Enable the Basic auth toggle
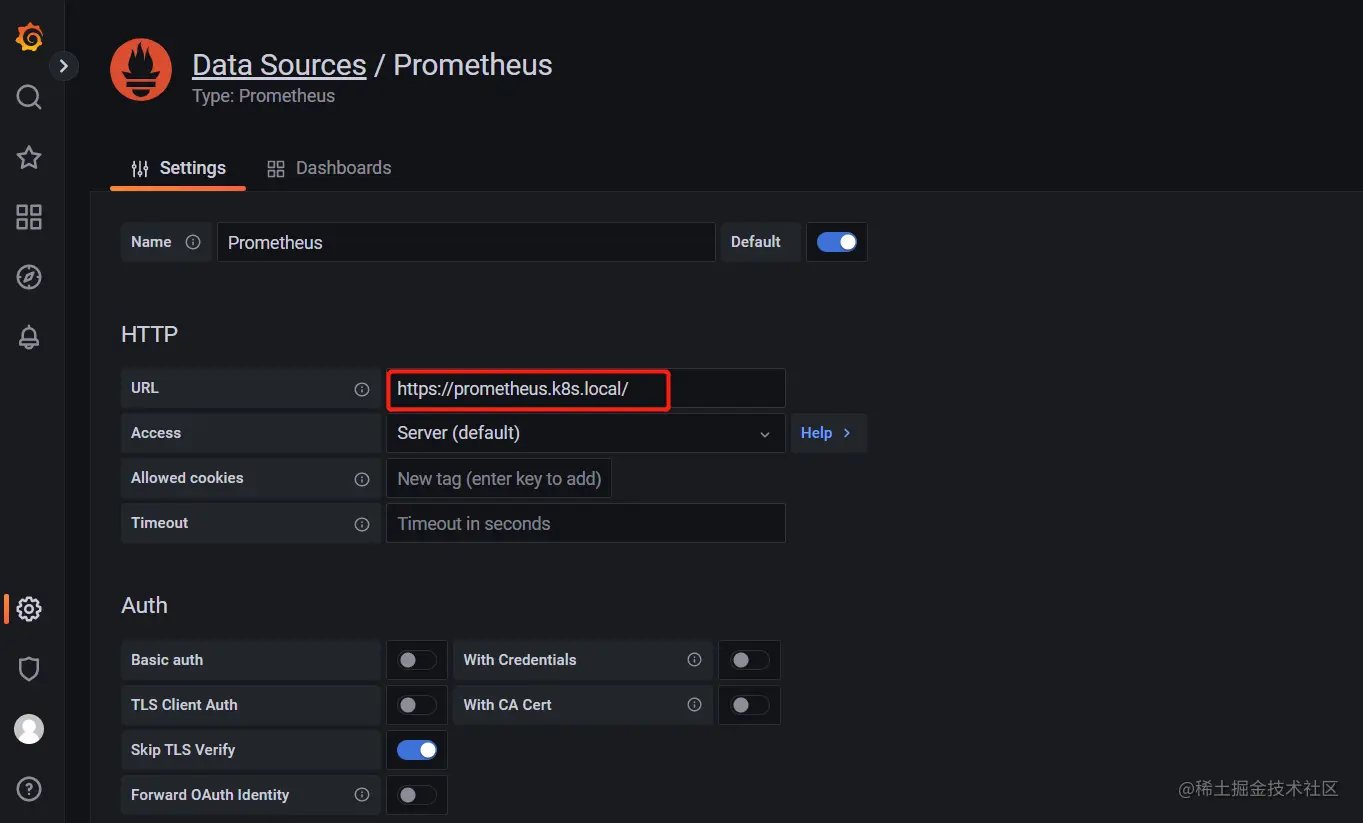Screen dimensions: 1363x823 416,660
